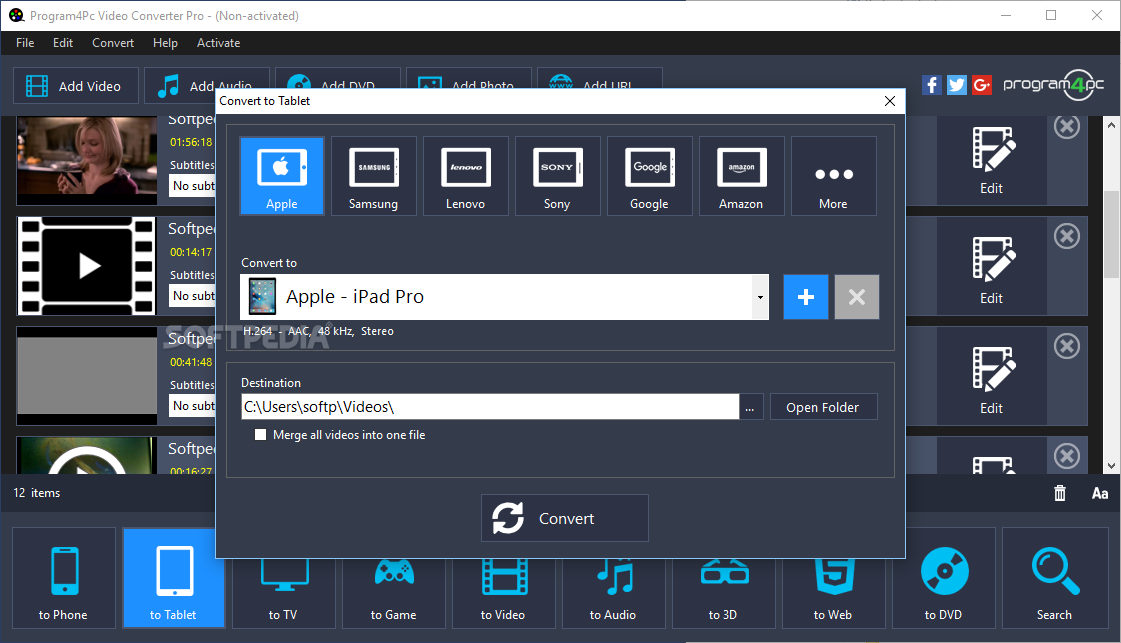Select the to Web conversion

pyautogui.click(x=834, y=594)
